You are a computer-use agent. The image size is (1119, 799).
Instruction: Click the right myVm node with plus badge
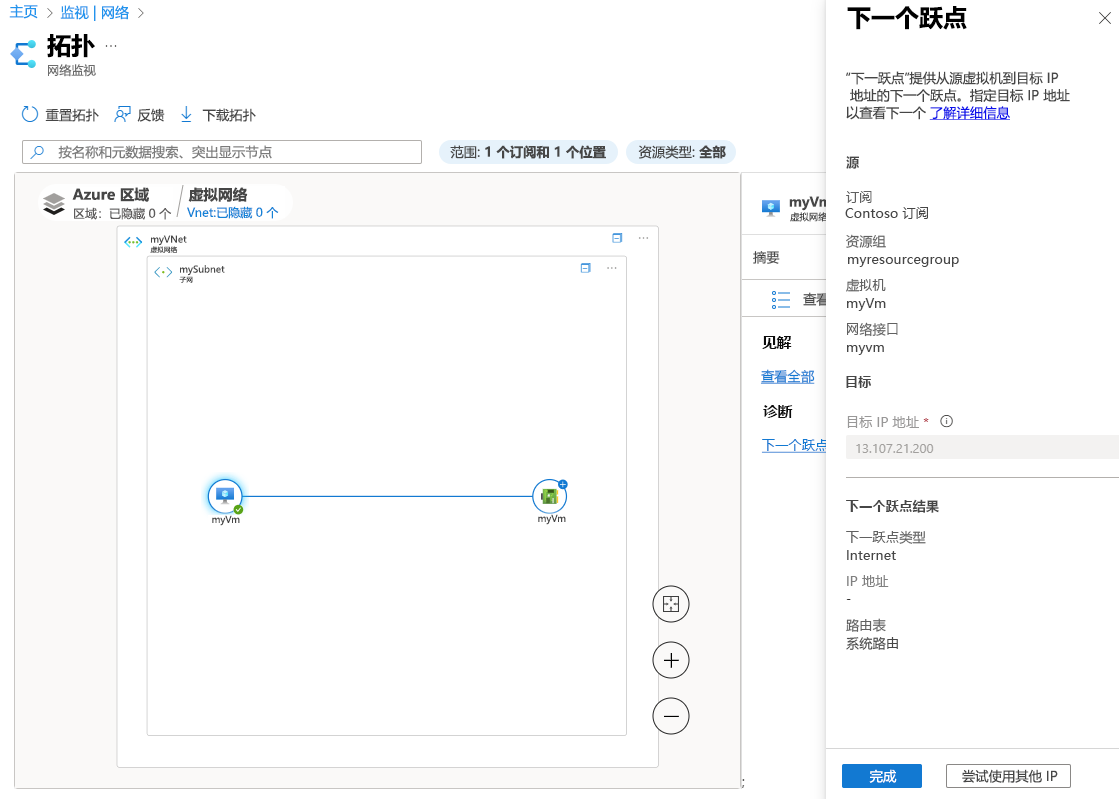549,494
